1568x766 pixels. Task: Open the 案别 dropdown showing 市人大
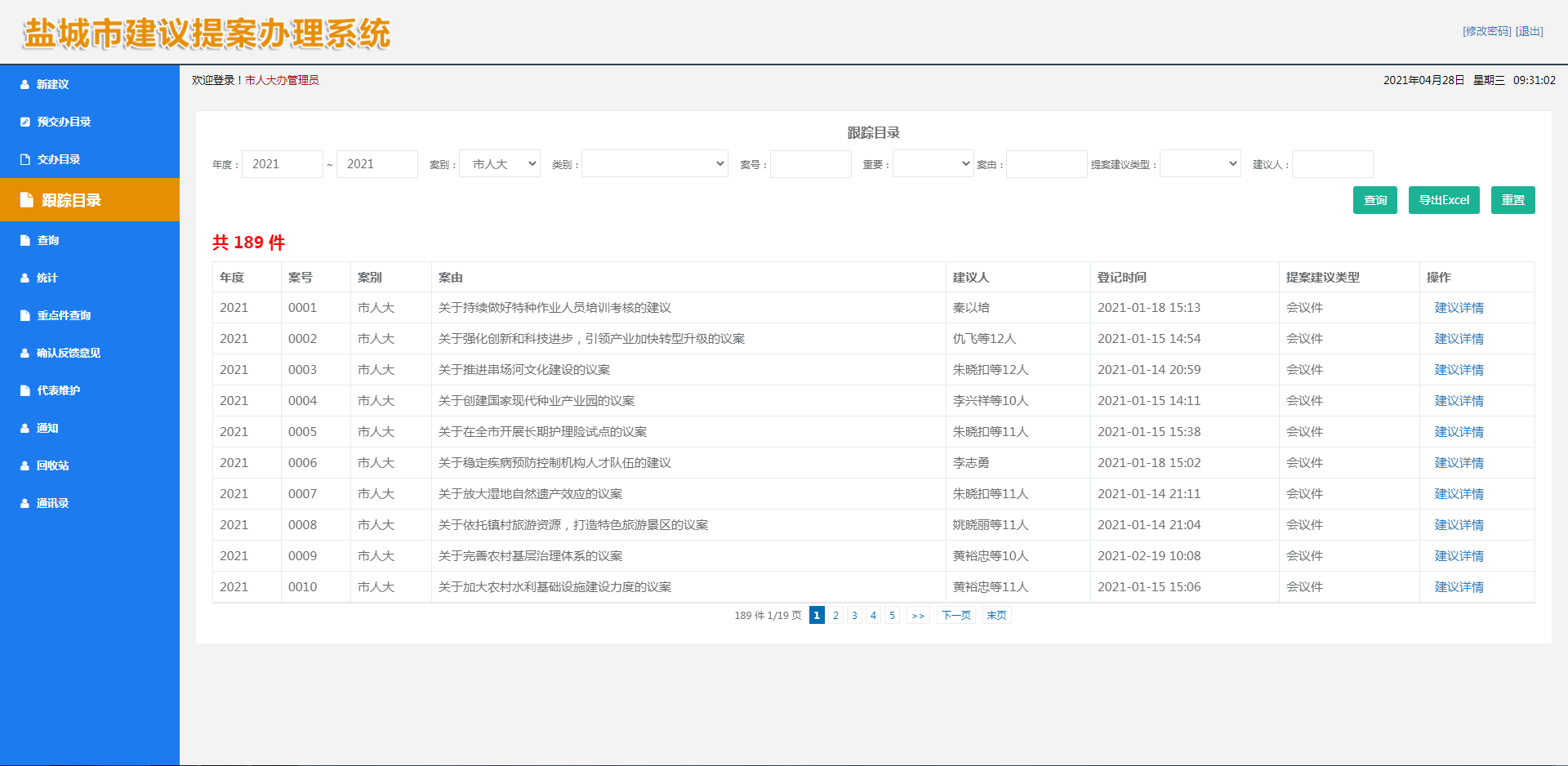pos(500,164)
